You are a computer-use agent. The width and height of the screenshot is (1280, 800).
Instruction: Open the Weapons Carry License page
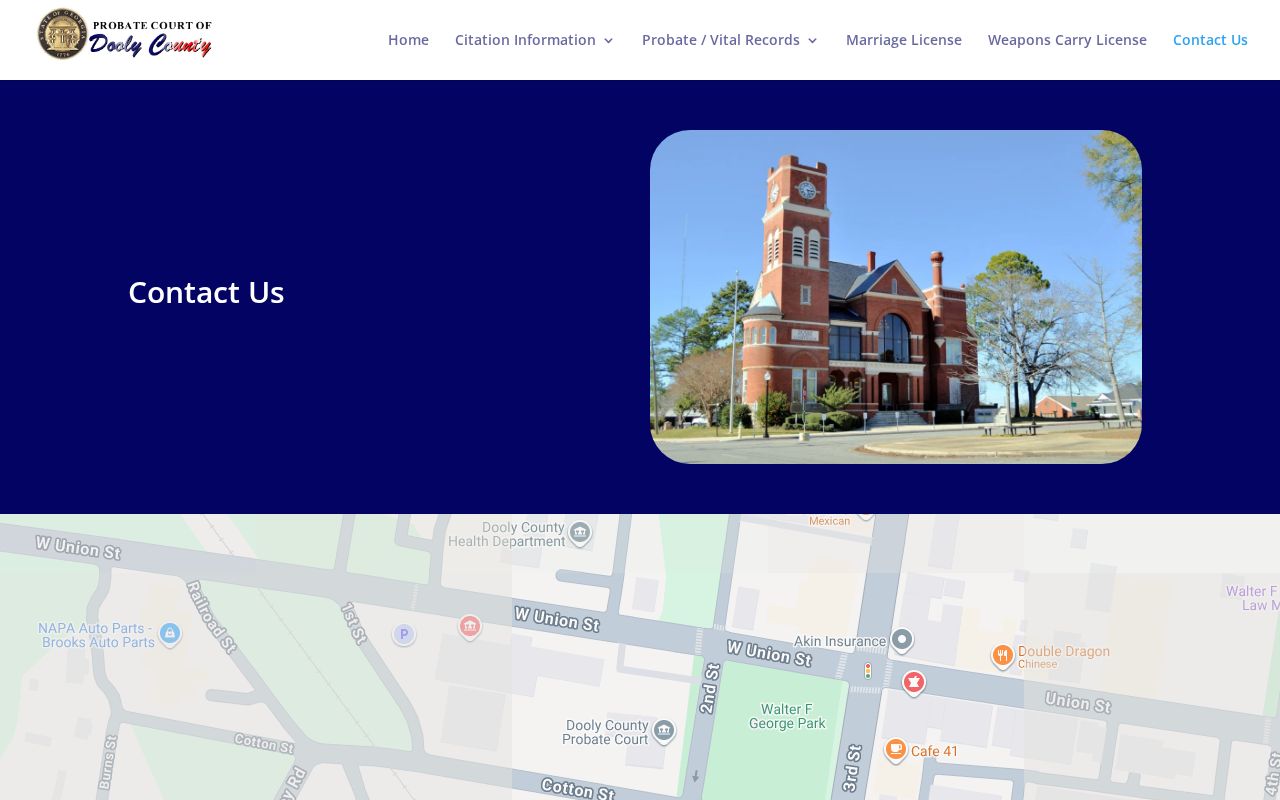pyautogui.click(x=1067, y=40)
